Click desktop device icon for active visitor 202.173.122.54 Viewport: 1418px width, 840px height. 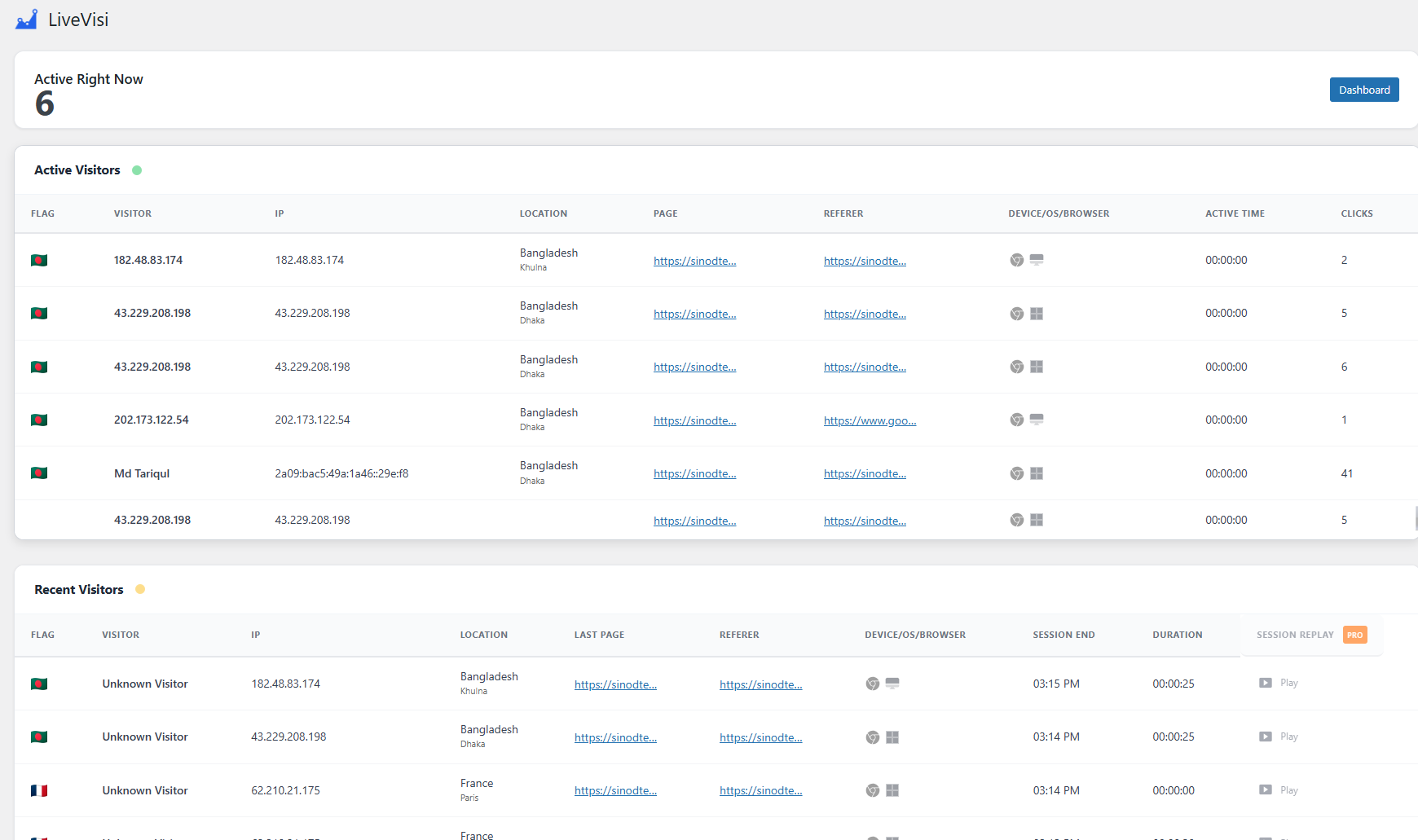pyautogui.click(x=1037, y=420)
